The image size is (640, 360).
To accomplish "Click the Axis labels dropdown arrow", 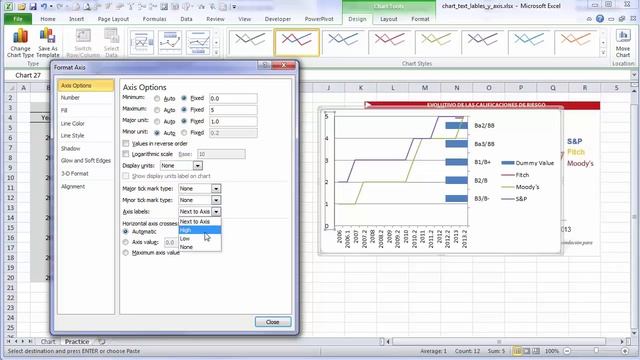I will coord(216,211).
